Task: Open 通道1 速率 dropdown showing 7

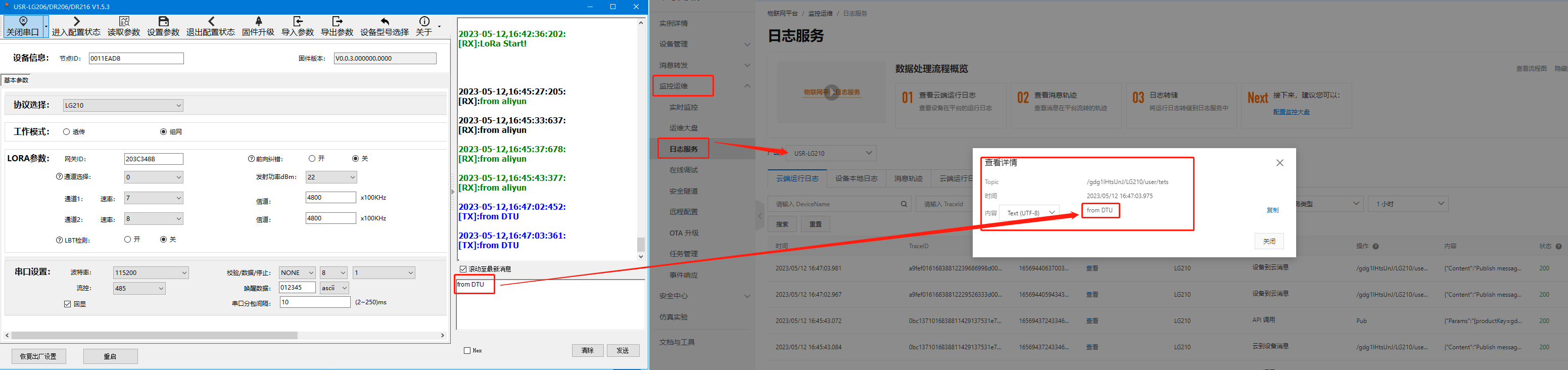Action: point(154,198)
